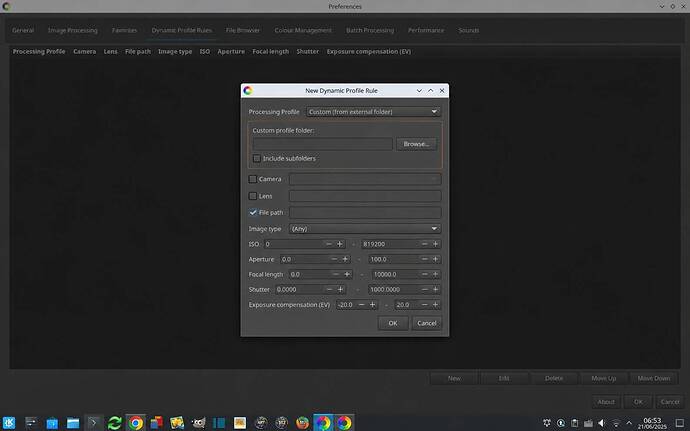690x431 pixels.
Task: Open the clipboard tray icon
Action: click(574, 423)
